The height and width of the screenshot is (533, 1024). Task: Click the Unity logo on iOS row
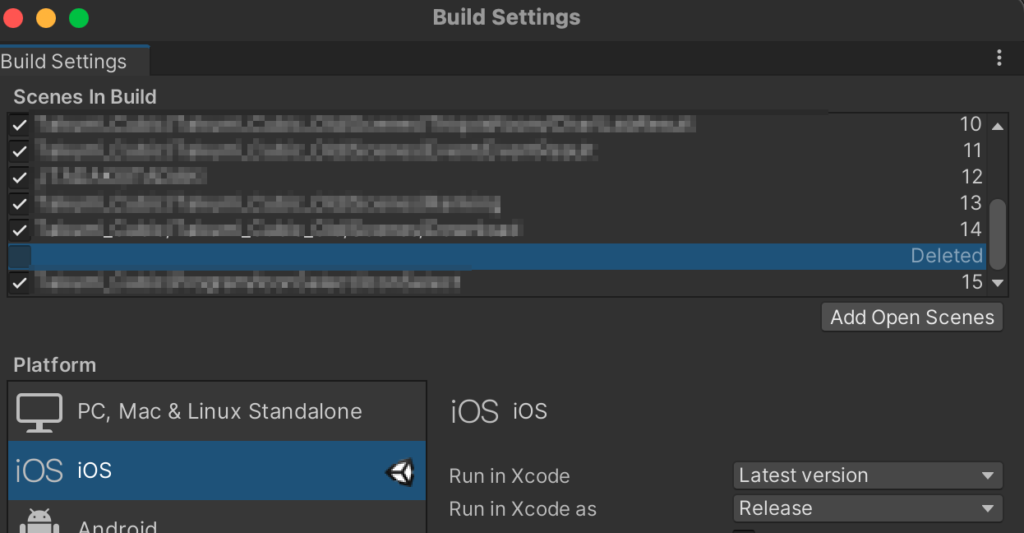click(x=400, y=472)
